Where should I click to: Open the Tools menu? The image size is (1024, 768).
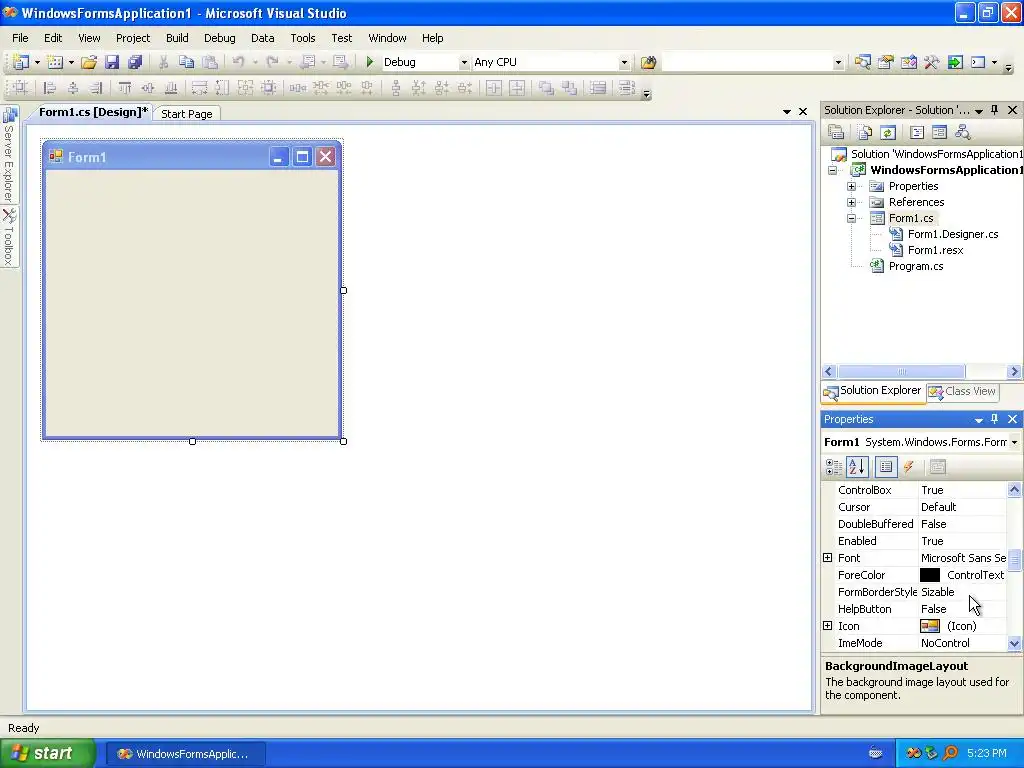pos(303,38)
